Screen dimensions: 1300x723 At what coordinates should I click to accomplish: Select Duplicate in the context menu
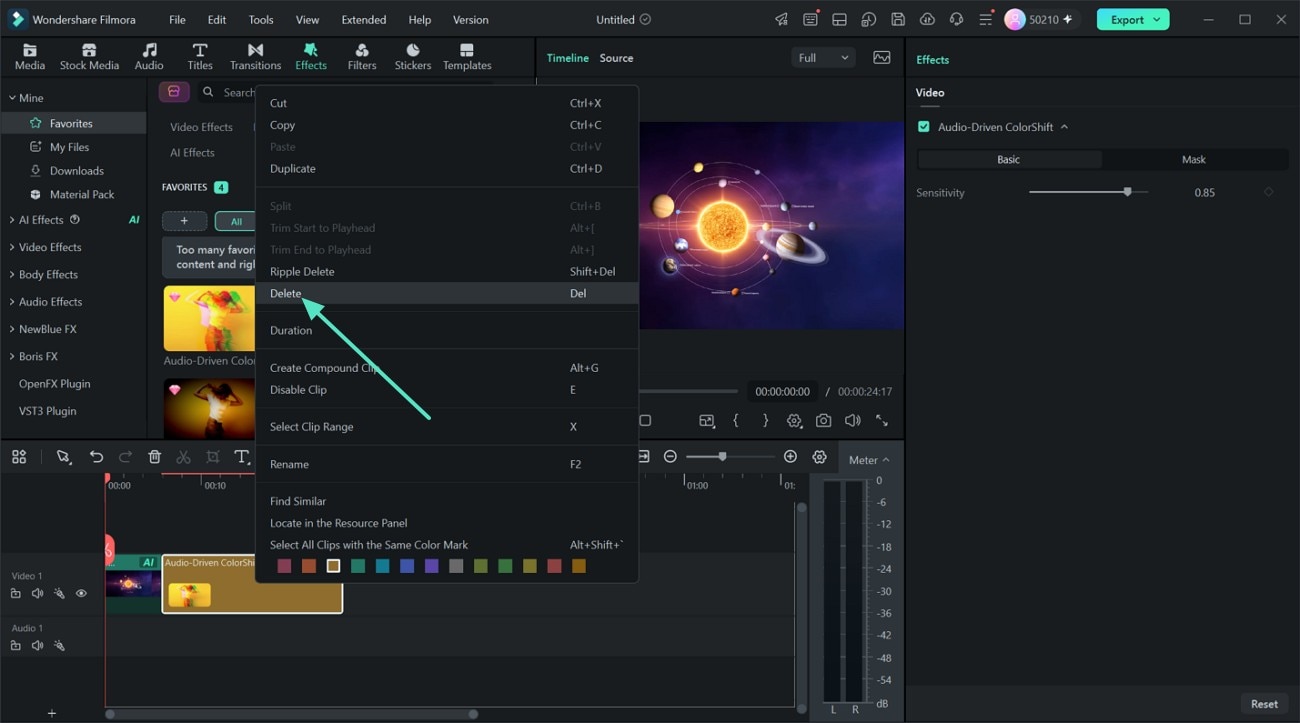[446, 168]
